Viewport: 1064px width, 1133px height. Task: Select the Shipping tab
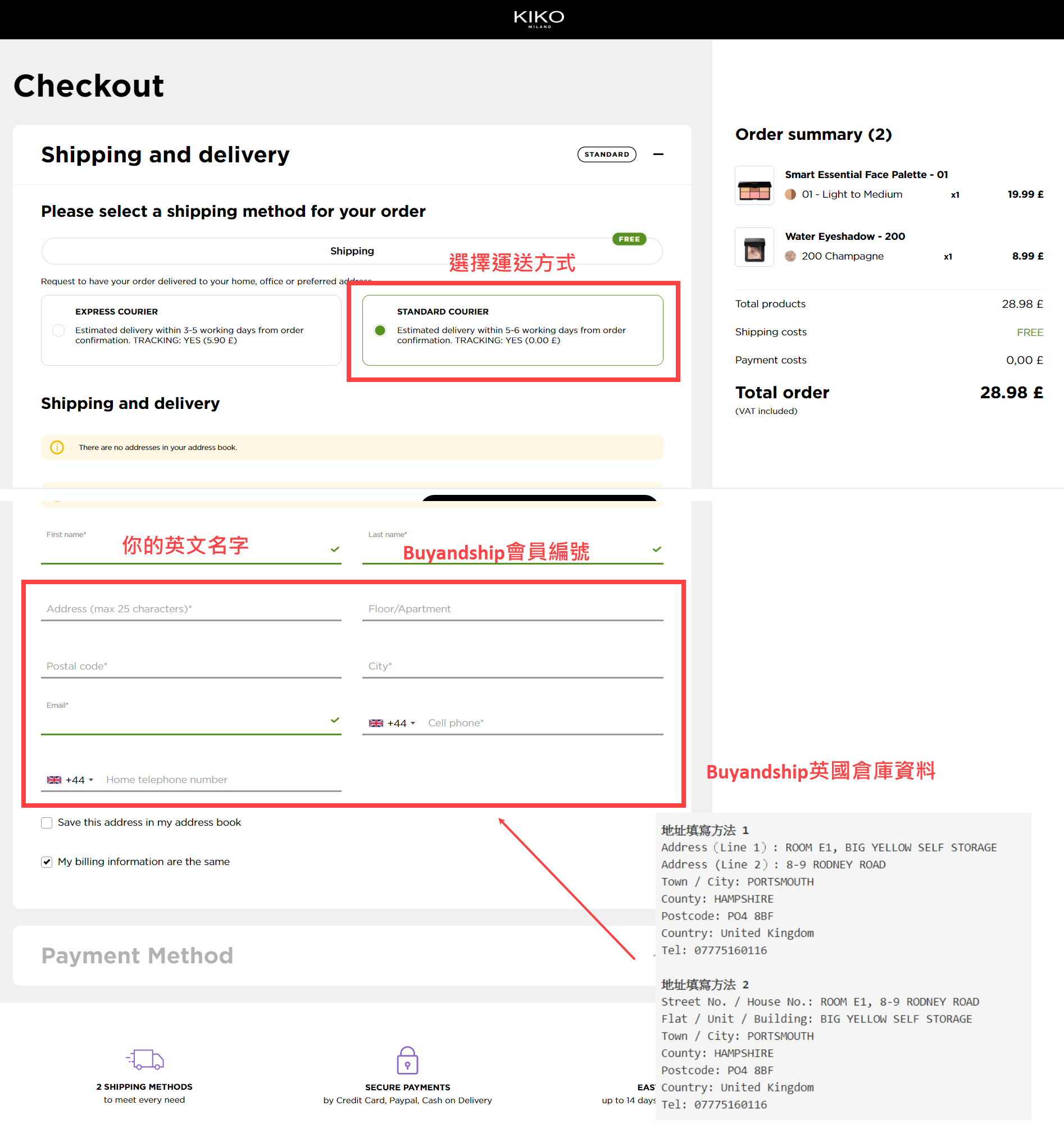pos(352,251)
